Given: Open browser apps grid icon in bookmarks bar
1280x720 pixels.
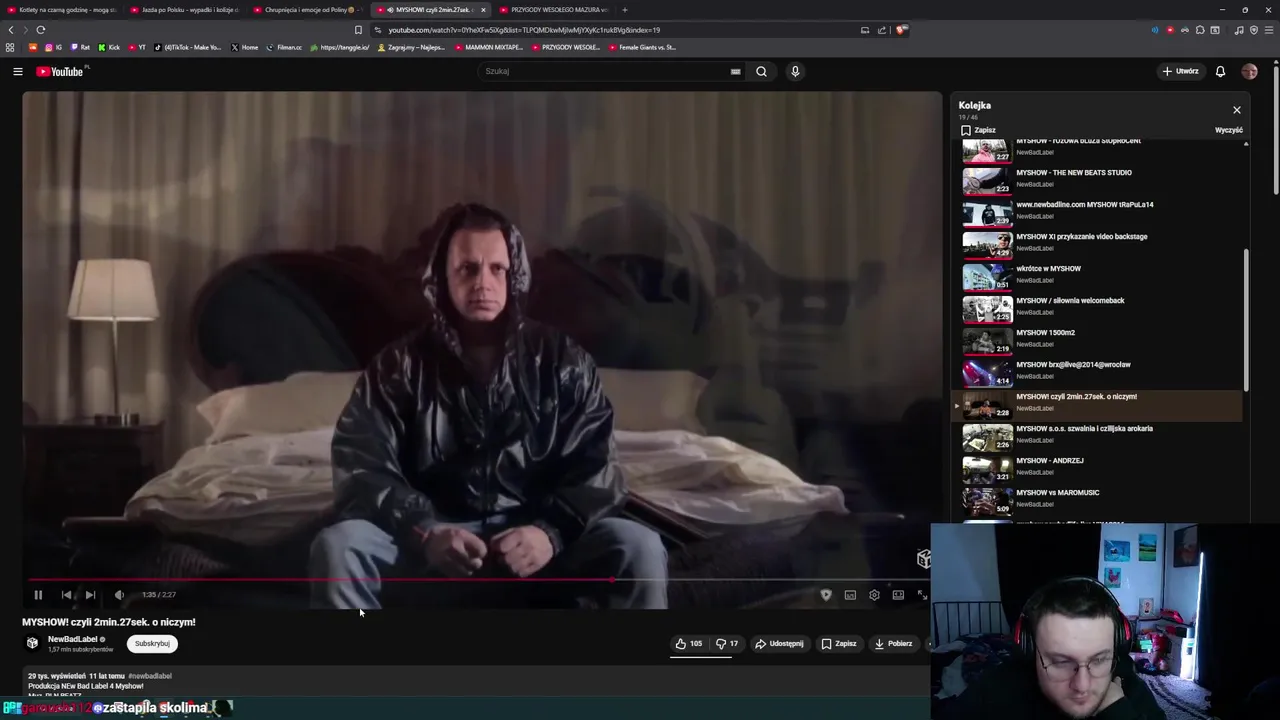Looking at the screenshot, I should coord(10,47).
